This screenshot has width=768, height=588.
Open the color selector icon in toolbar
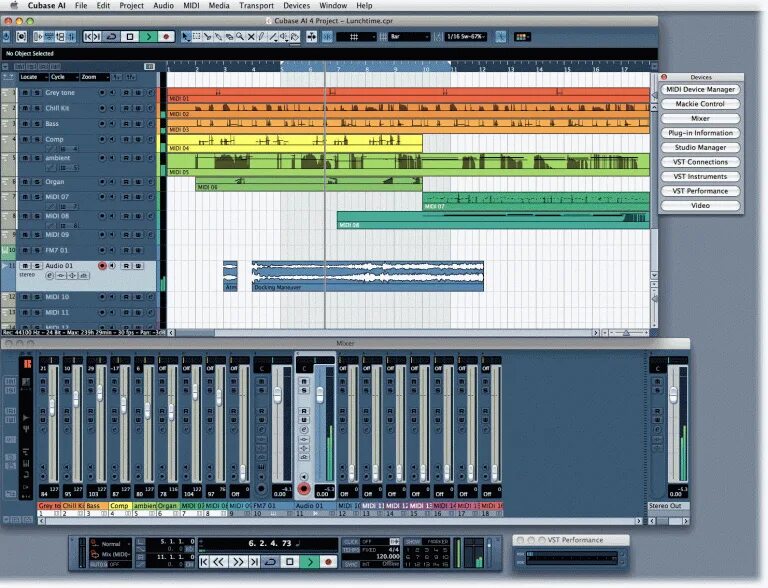[522, 37]
